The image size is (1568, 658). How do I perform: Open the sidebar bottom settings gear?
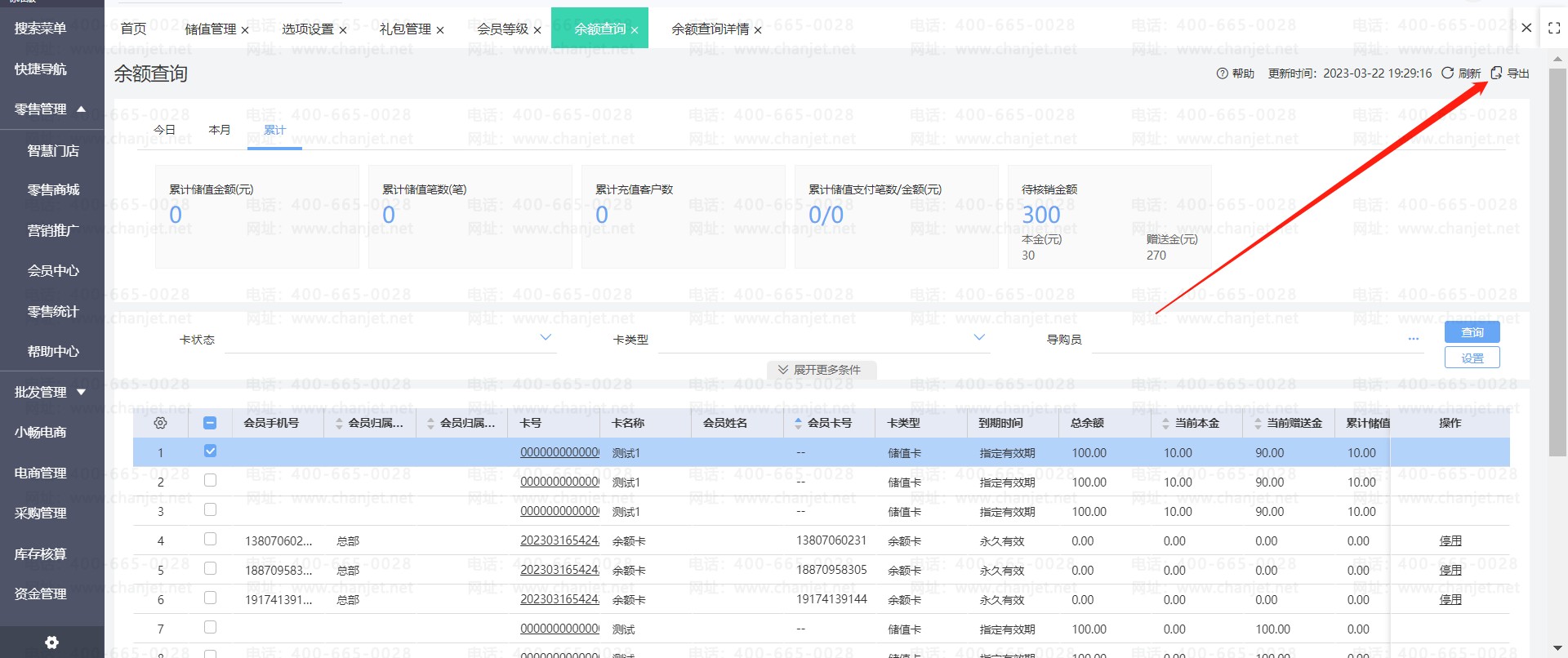pyautogui.click(x=51, y=642)
